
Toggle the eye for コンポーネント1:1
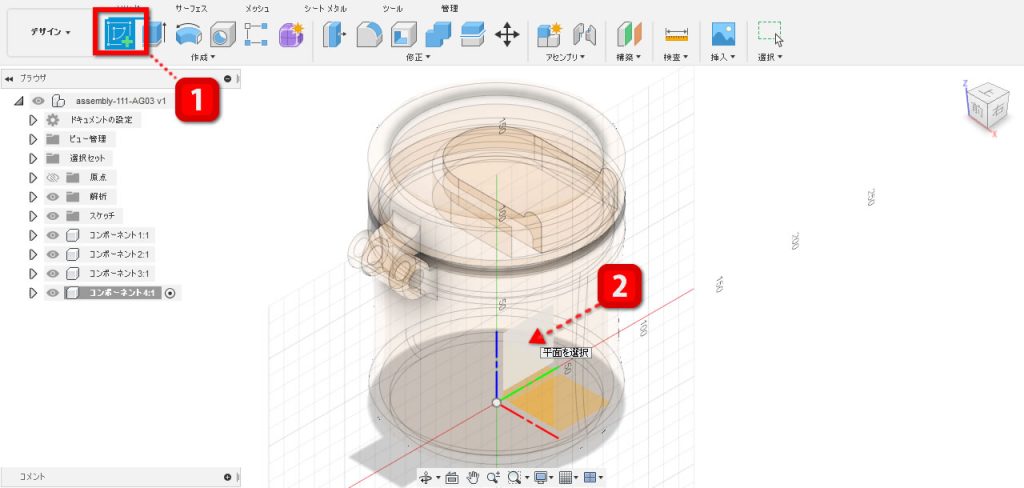[x=54, y=235]
